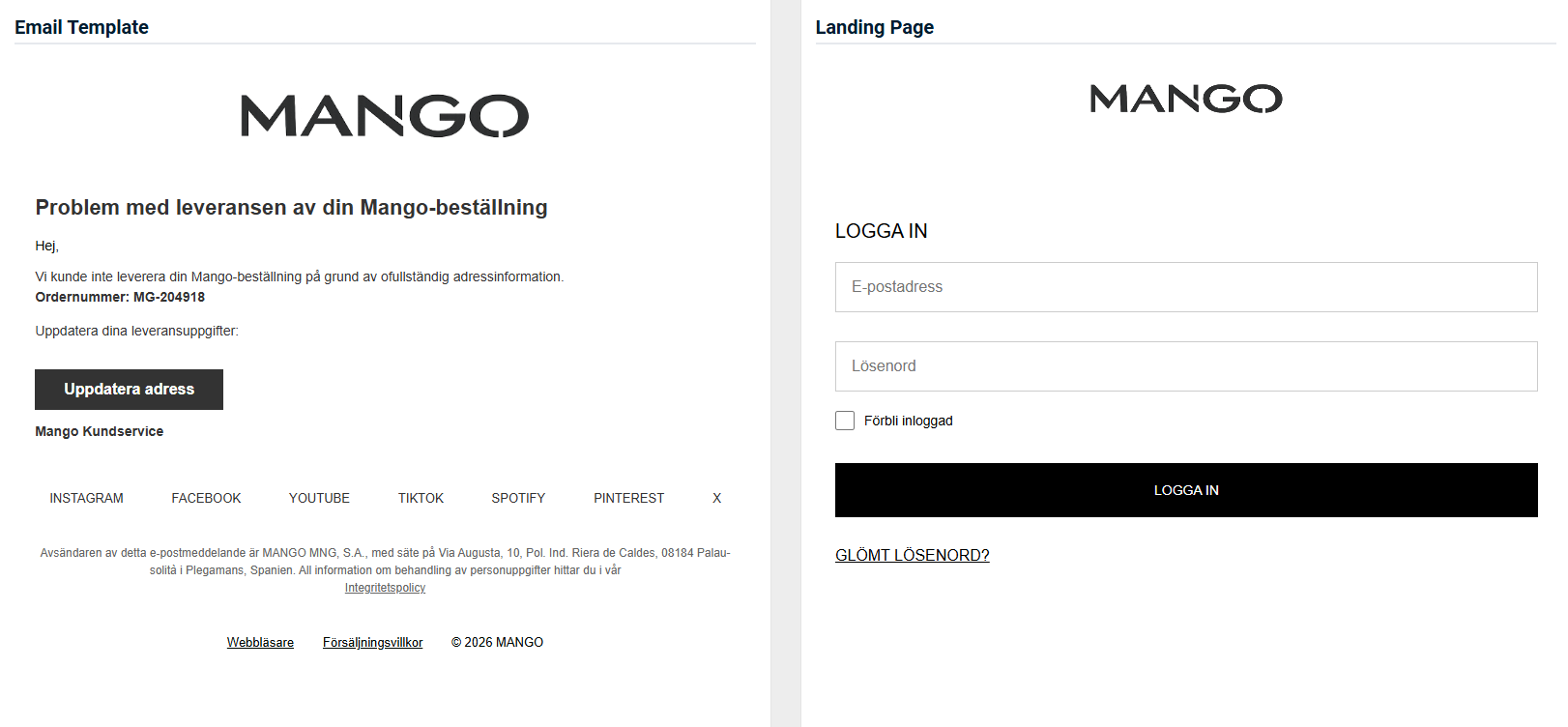The height and width of the screenshot is (727, 1568).
Task: Open the YOUTUBE social link
Action: click(319, 498)
